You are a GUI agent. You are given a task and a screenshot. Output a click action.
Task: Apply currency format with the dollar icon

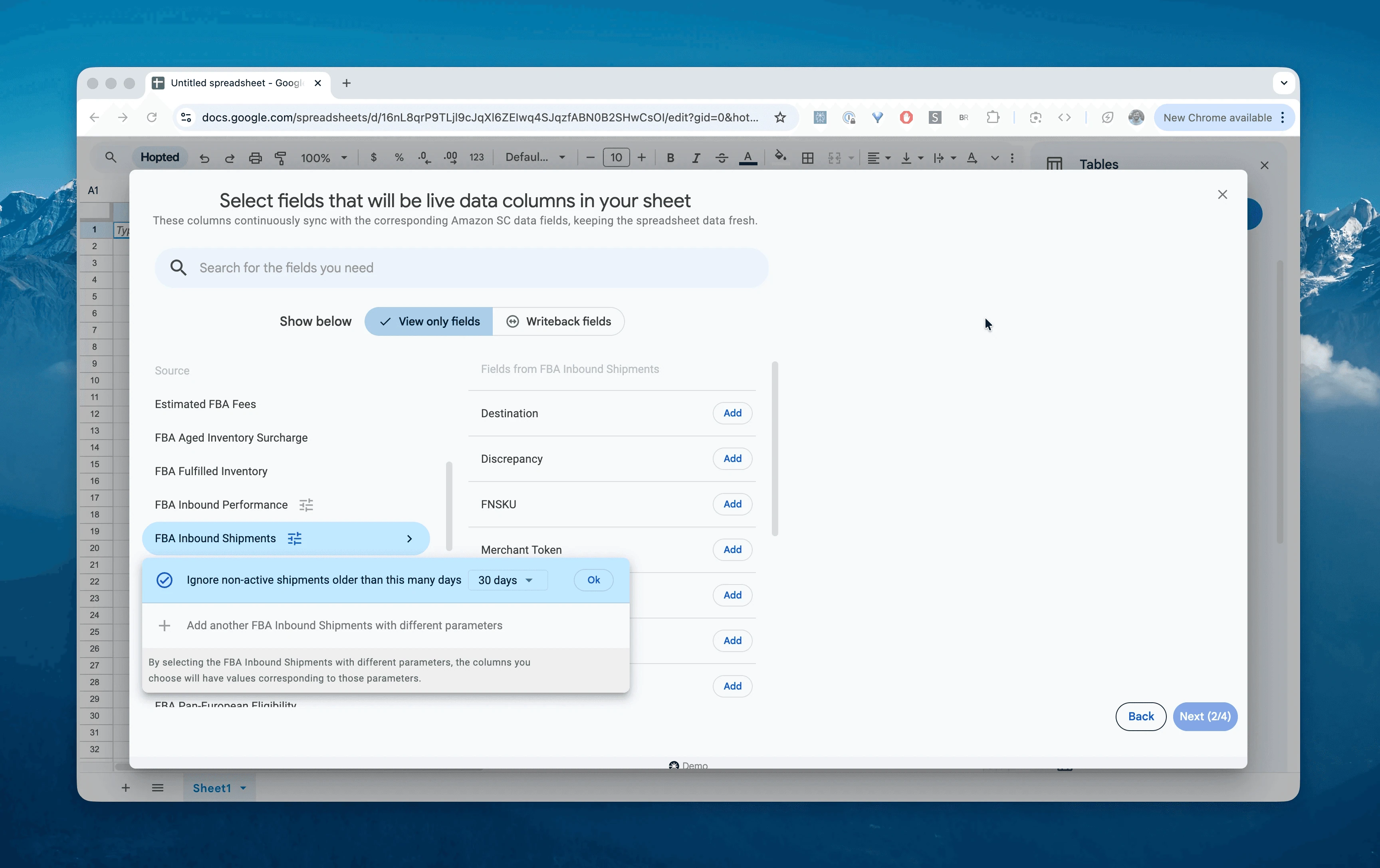coord(374,158)
